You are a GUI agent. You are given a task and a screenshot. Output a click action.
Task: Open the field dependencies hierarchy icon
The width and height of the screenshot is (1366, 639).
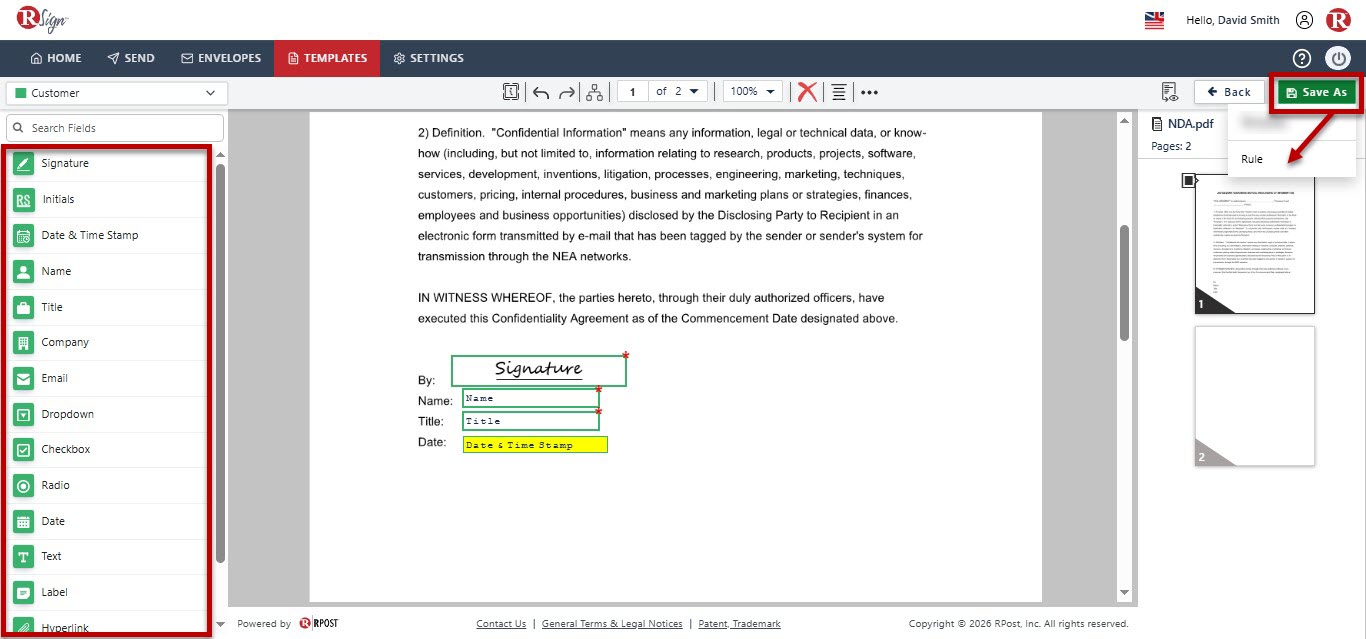[x=594, y=92]
